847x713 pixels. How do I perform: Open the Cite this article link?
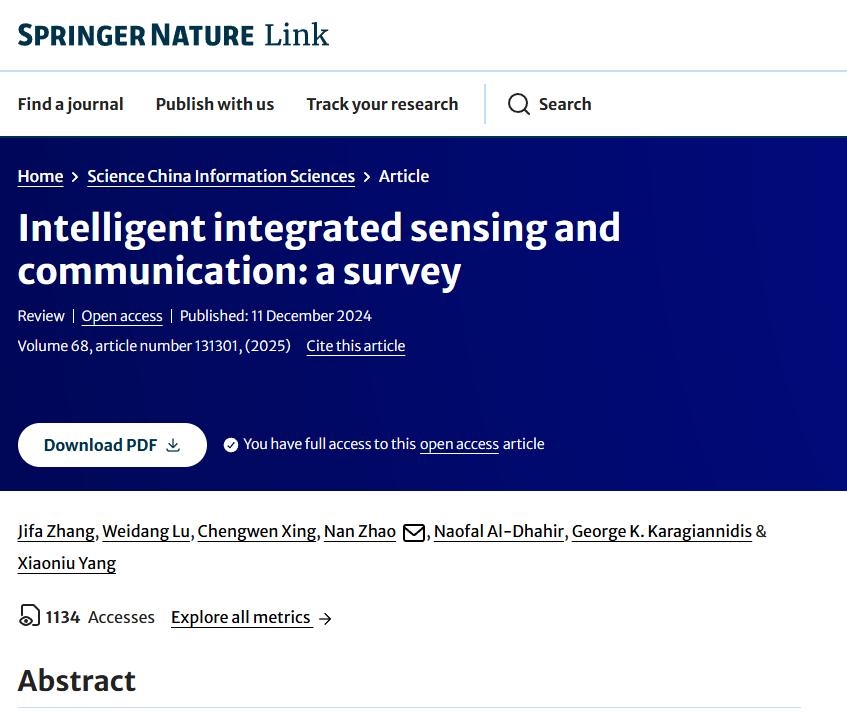click(356, 346)
